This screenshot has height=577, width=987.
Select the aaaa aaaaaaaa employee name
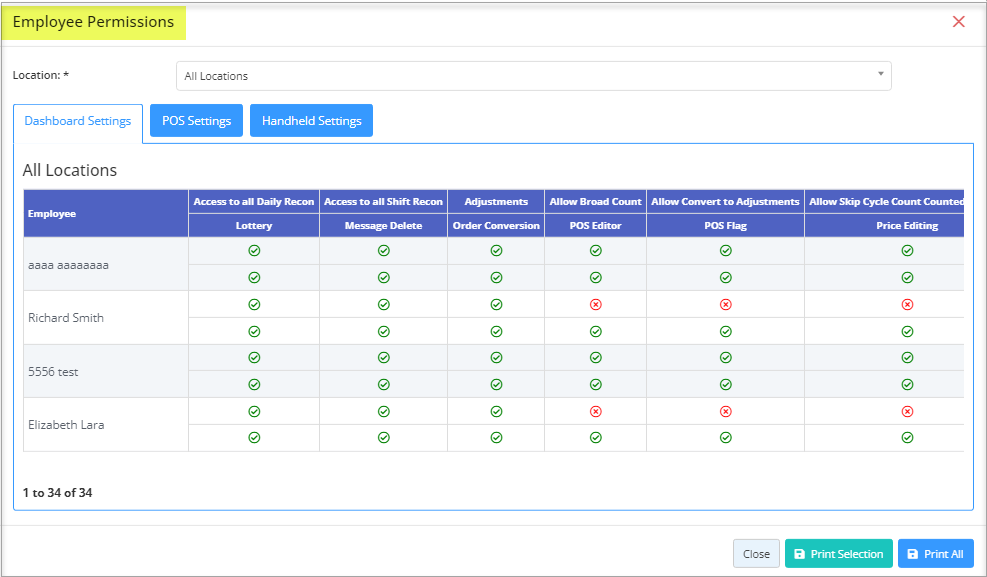click(68, 265)
